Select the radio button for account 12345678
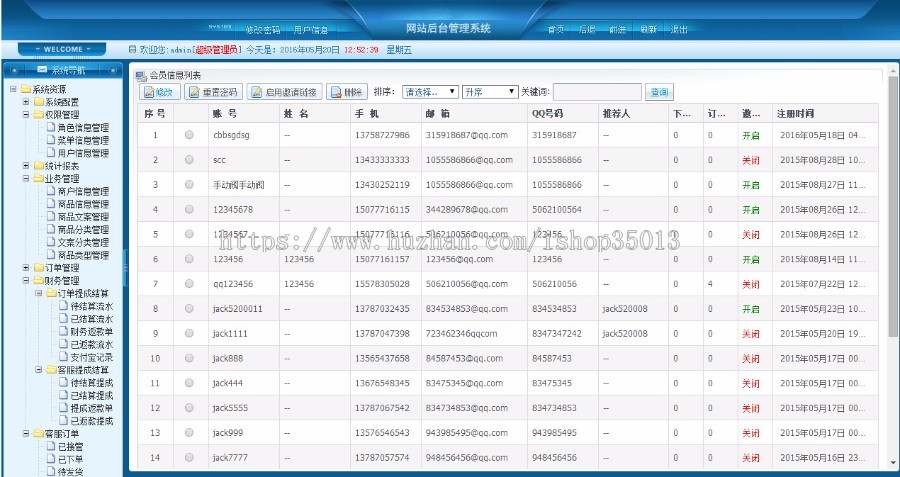The height and width of the screenshot is (477, 900). (x=189, y=209)
